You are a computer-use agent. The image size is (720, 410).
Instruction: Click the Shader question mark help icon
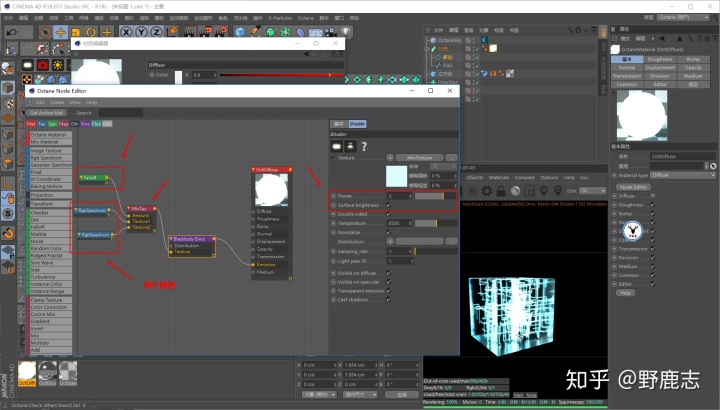click(364, 146)
